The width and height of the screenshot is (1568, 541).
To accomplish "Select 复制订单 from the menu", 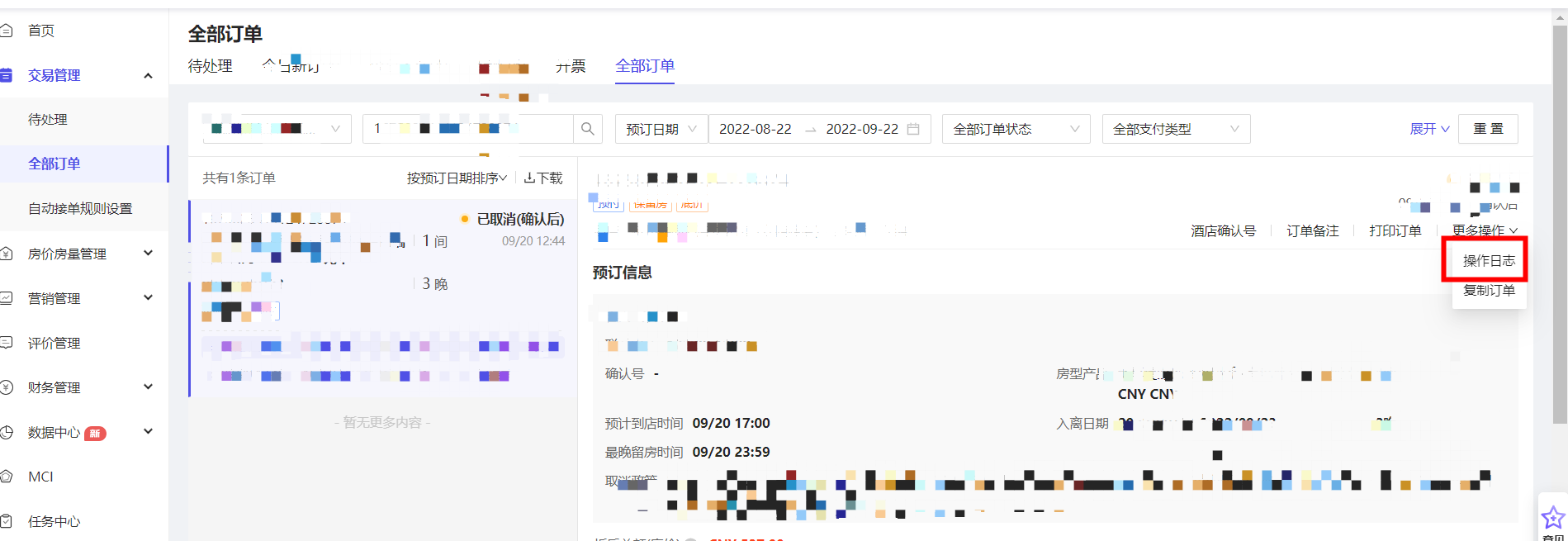I will coord(1488,290).
